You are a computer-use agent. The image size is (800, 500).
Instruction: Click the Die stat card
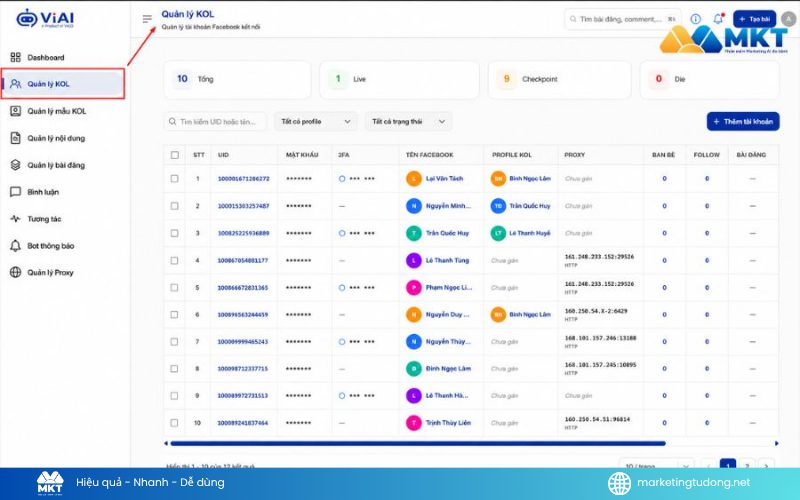pyautogui.click(x=710, y=79)
